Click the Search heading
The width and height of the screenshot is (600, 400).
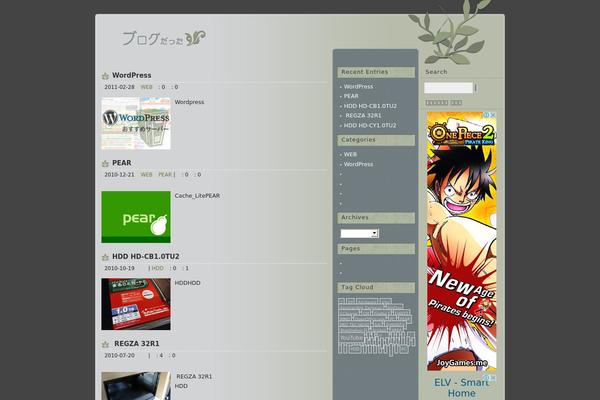436,72
